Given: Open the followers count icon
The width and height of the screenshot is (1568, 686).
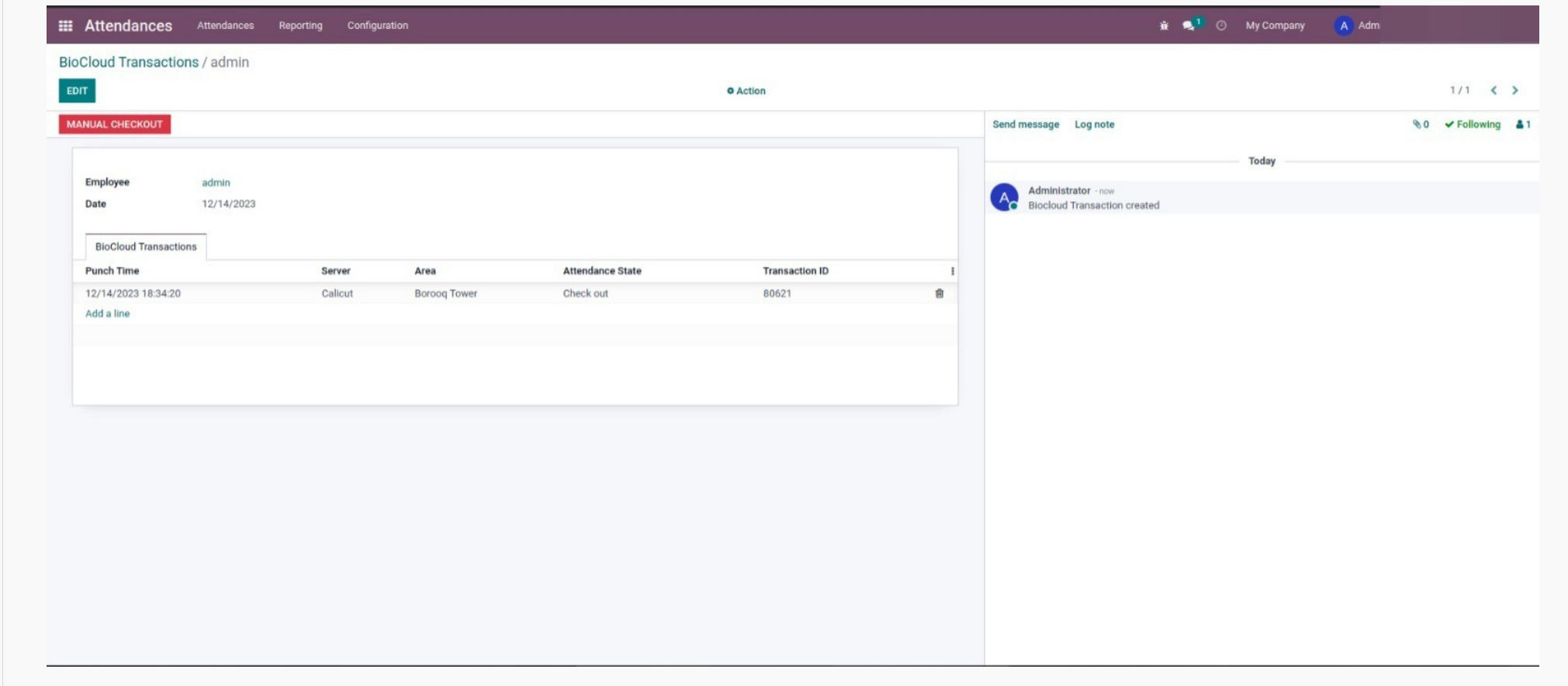Looking at the screenshot, I should tap(1523, 124).
